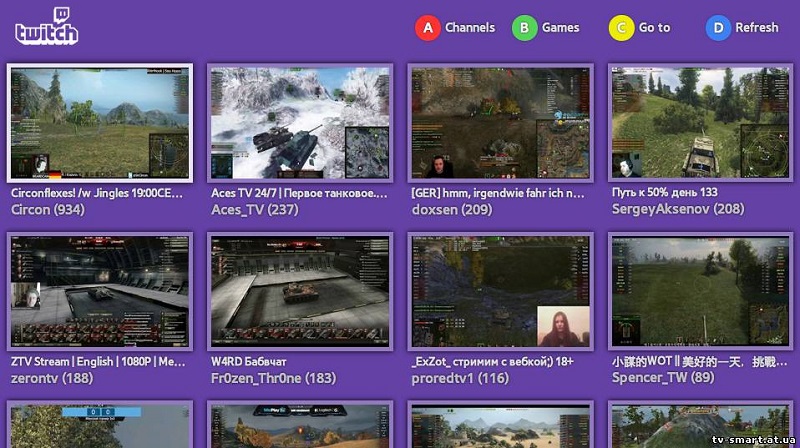
Task: Click title 'Circonflexes! /w Jingles 19:00CE…'
Action: (96, 193)
